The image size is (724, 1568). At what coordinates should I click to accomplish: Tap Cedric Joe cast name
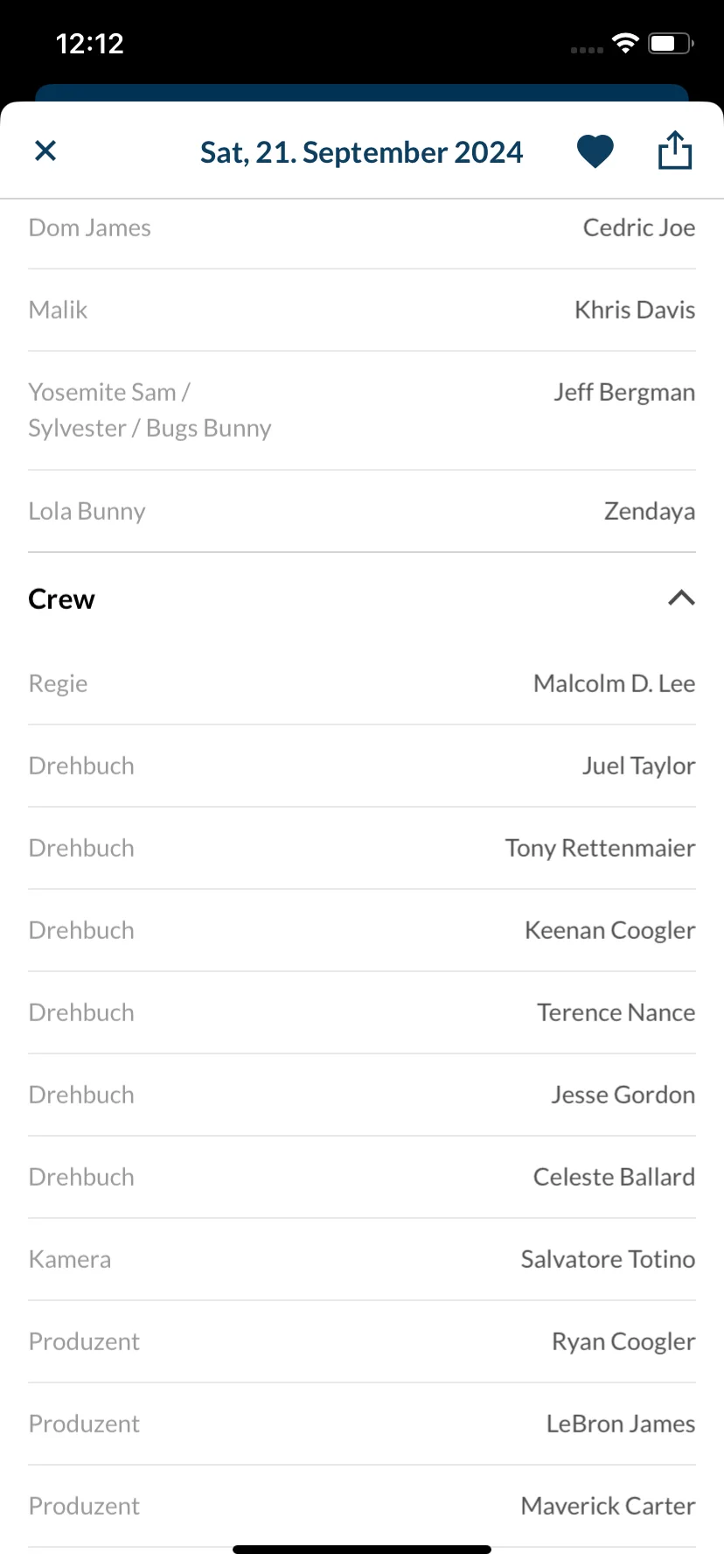[x=639, y=227]
